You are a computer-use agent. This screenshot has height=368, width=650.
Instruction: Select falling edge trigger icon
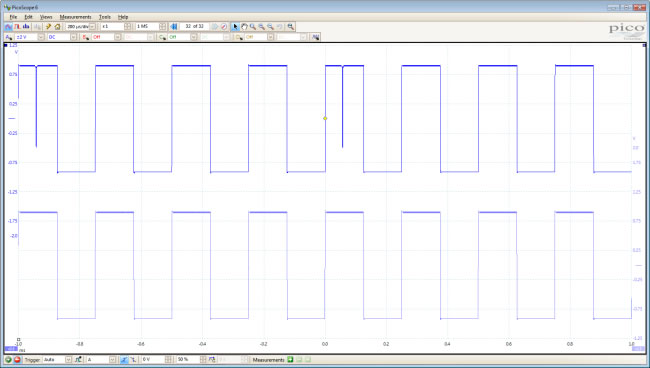pos(133,360)
